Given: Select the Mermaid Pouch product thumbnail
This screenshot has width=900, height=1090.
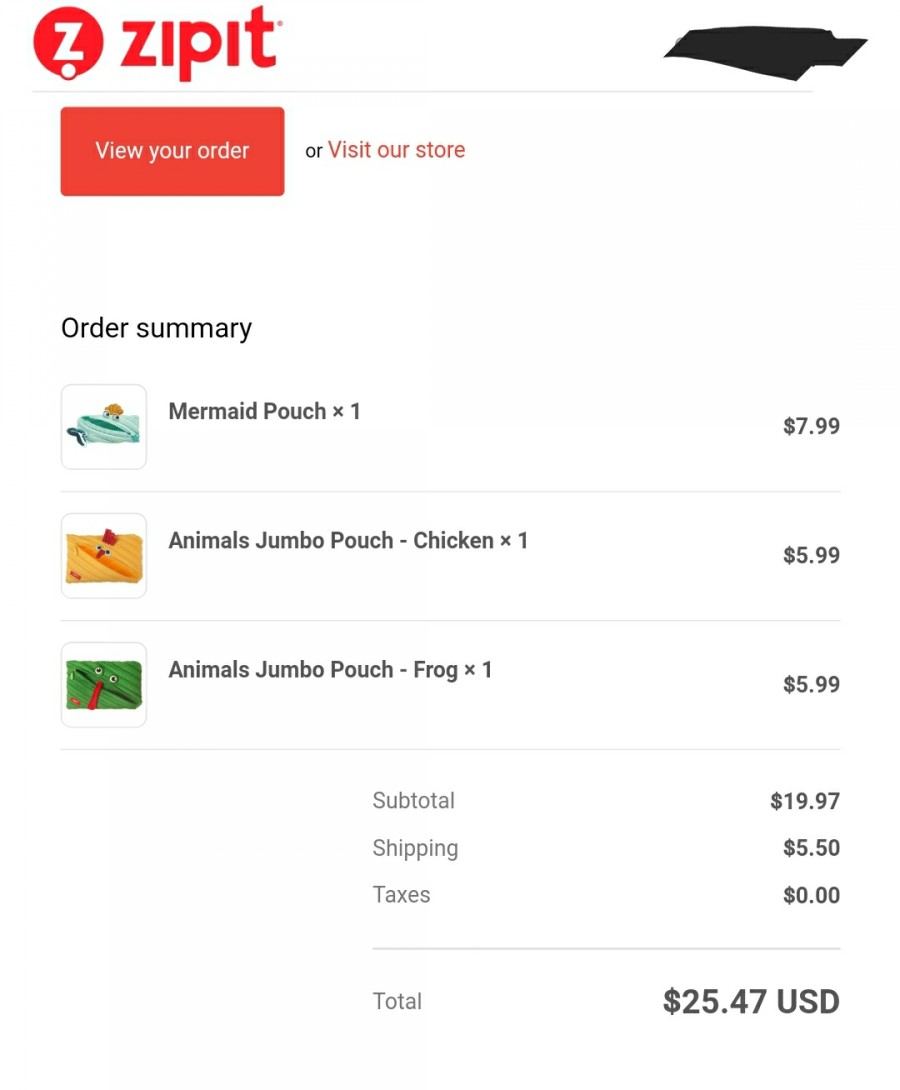Looking at the screenshot, I should pyautogui.click(x=104, y=426).
